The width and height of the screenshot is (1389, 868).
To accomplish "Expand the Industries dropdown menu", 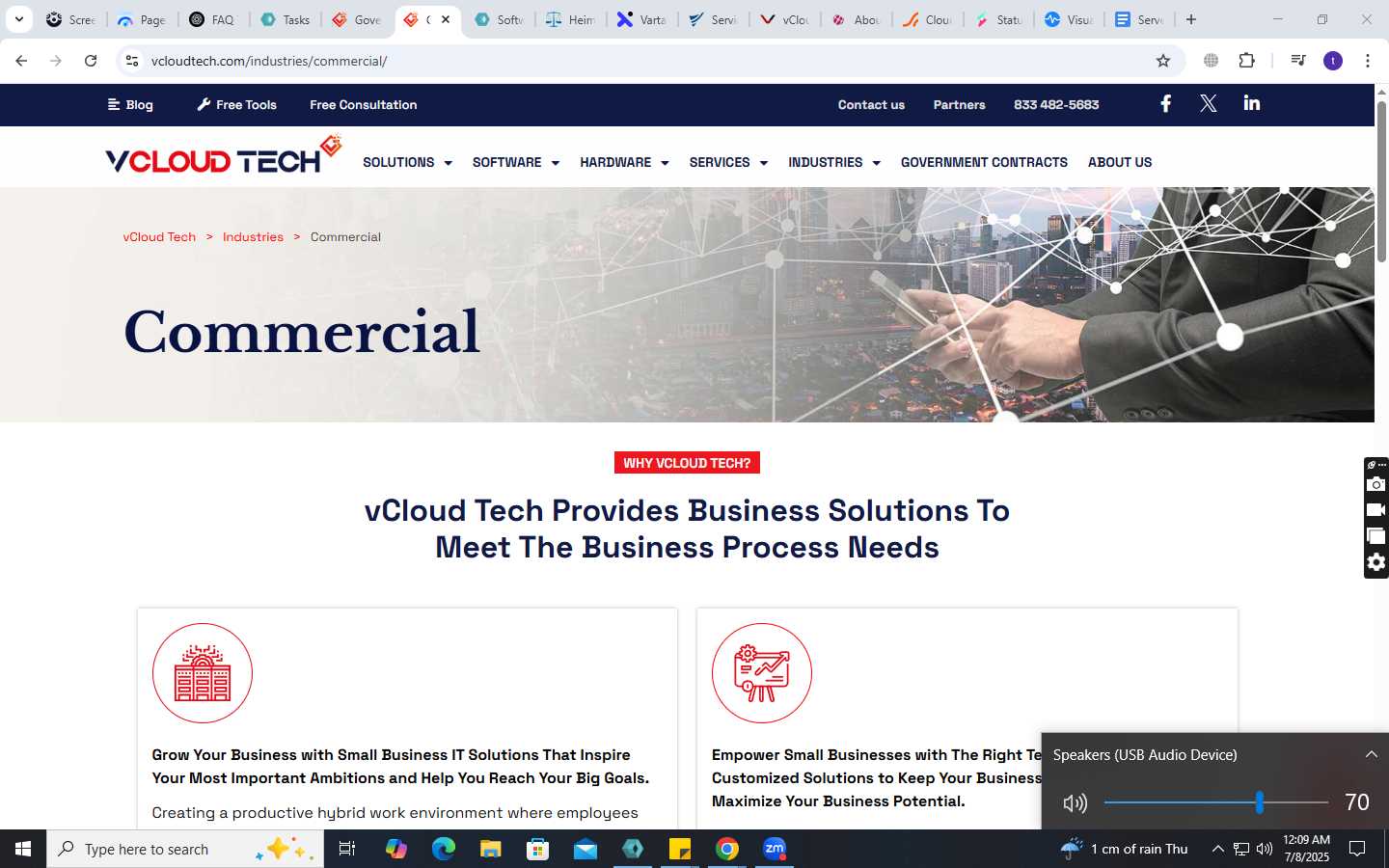I will tap(834, 162).
